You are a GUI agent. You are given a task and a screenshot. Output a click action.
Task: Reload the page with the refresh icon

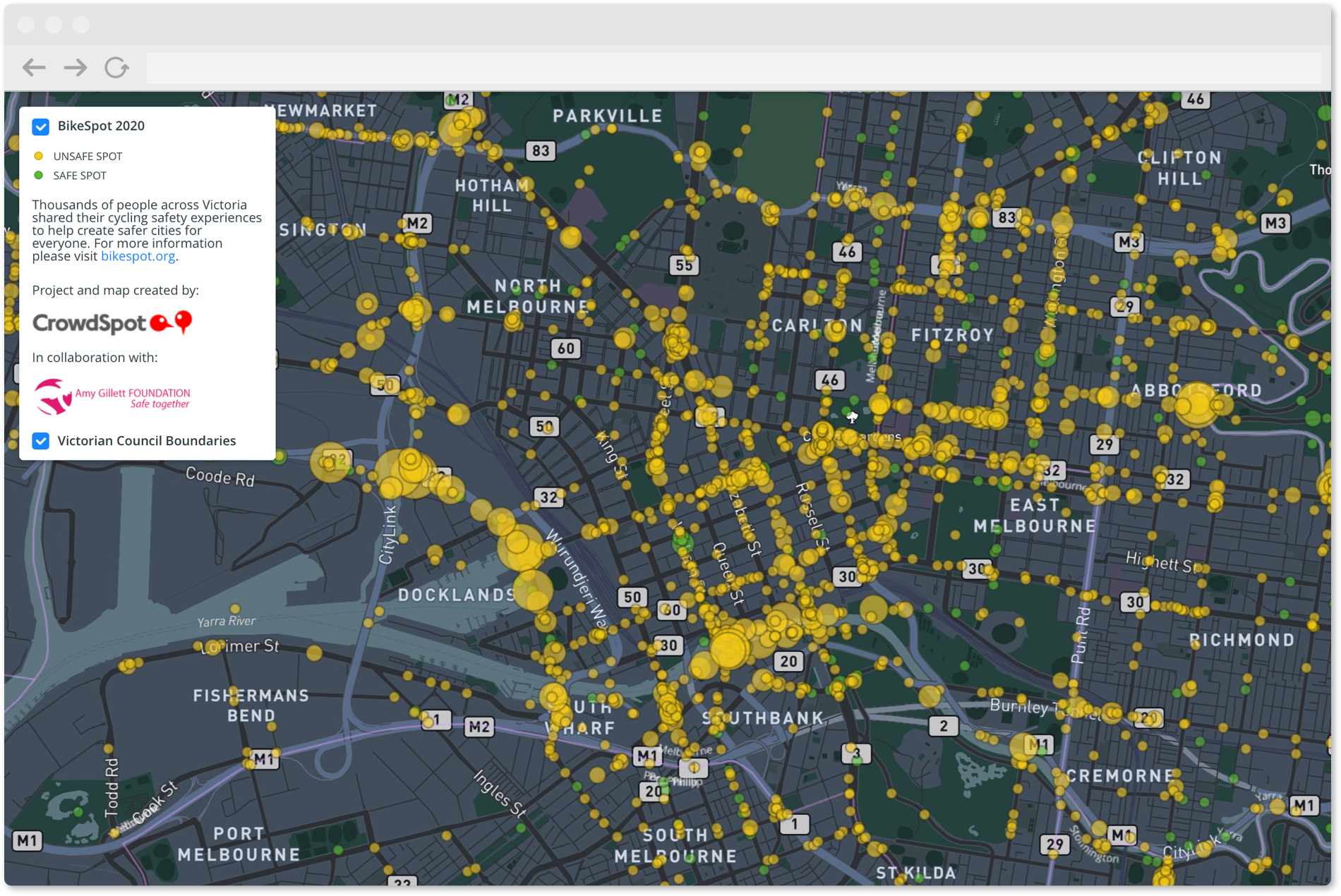coord(116,68)
